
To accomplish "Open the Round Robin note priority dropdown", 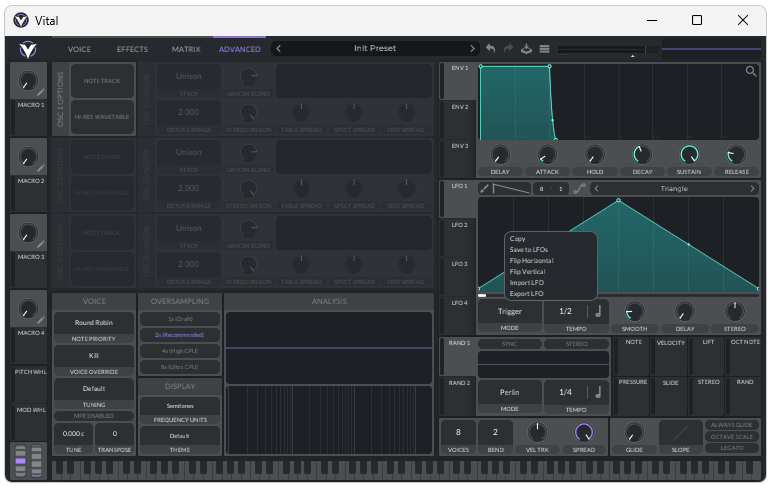I will click(x=93, y=323).
